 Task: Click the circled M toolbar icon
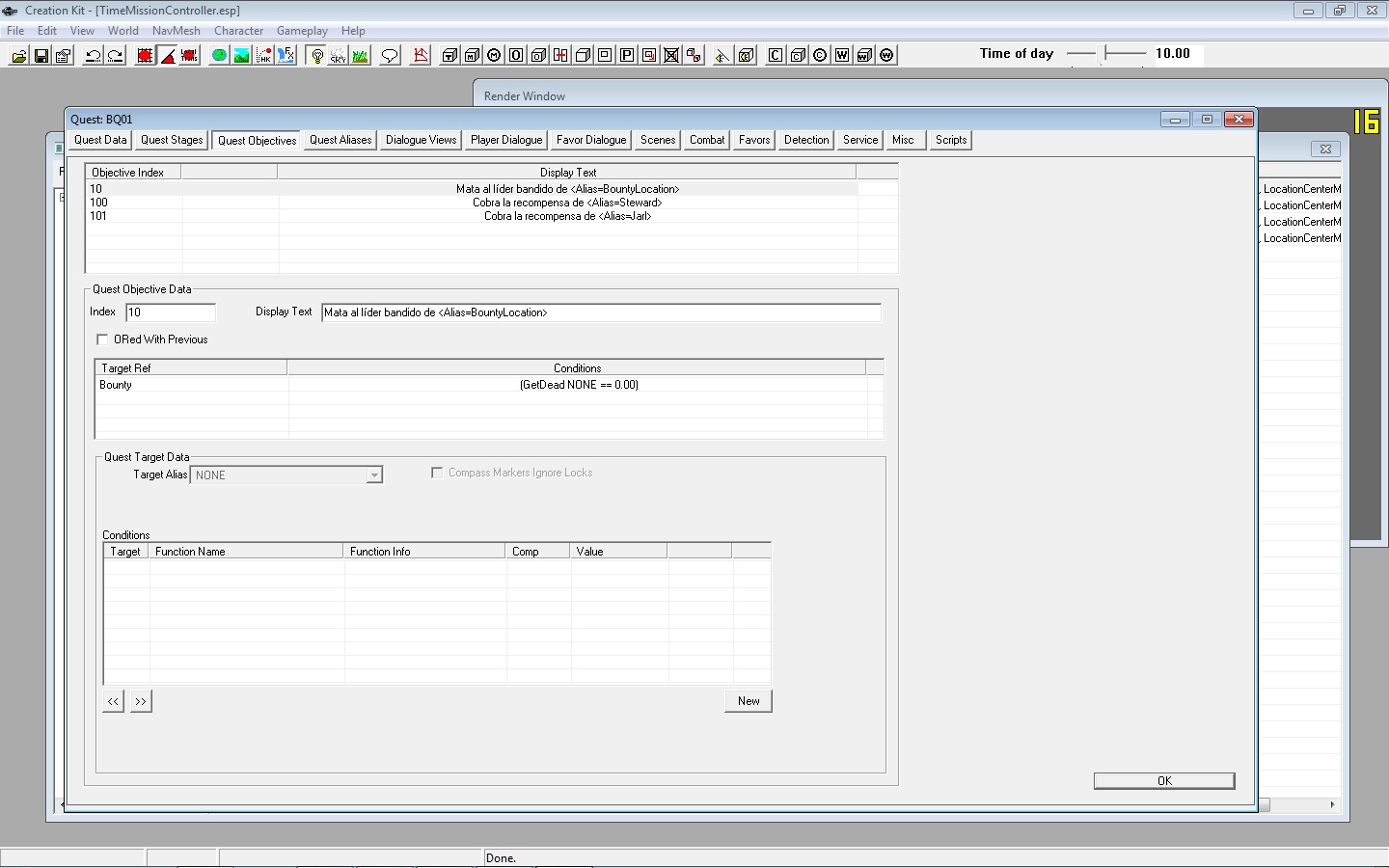click(494, 55)
